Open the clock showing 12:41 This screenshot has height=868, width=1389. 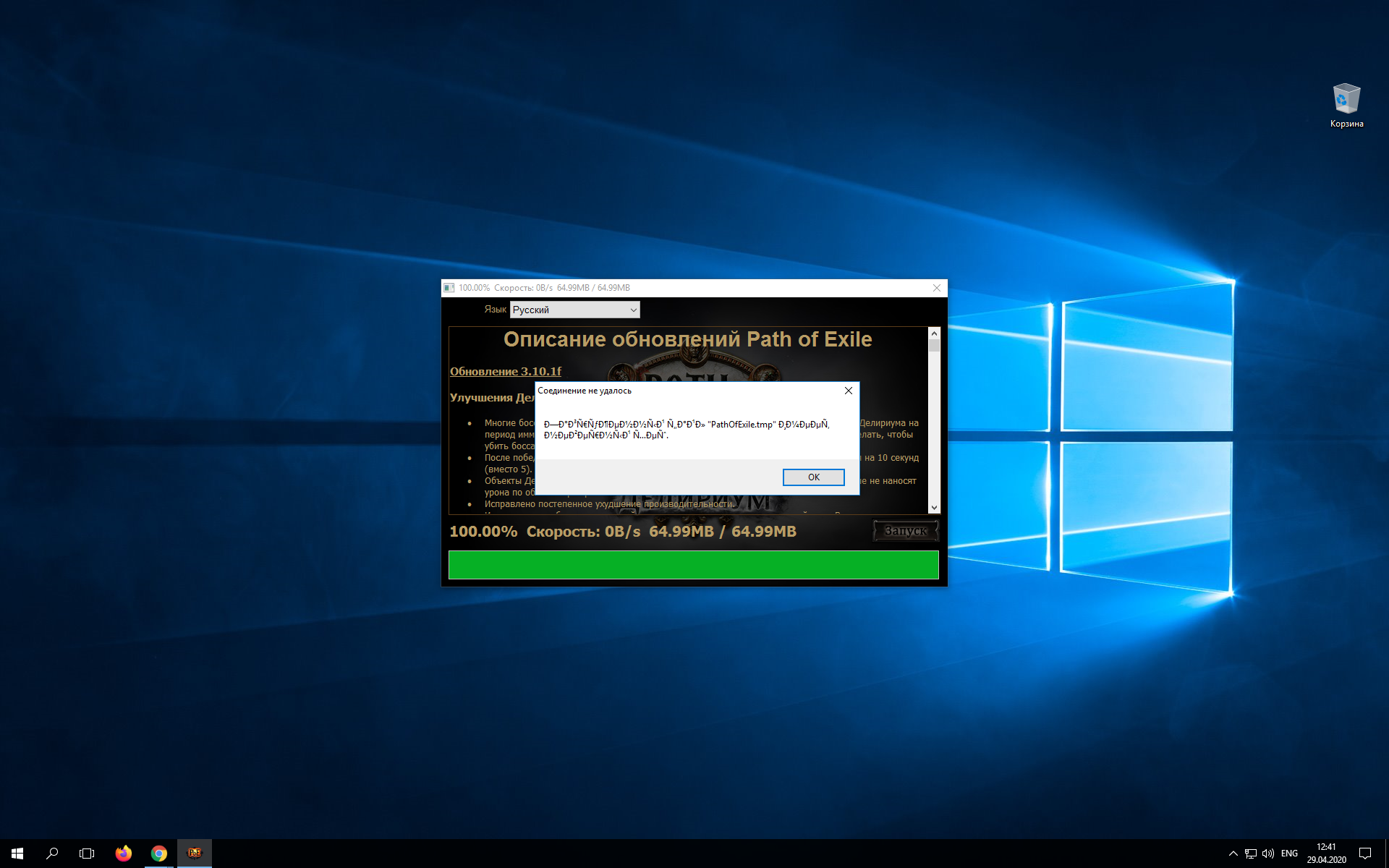pyautogui.click(x=1326, y=854)
